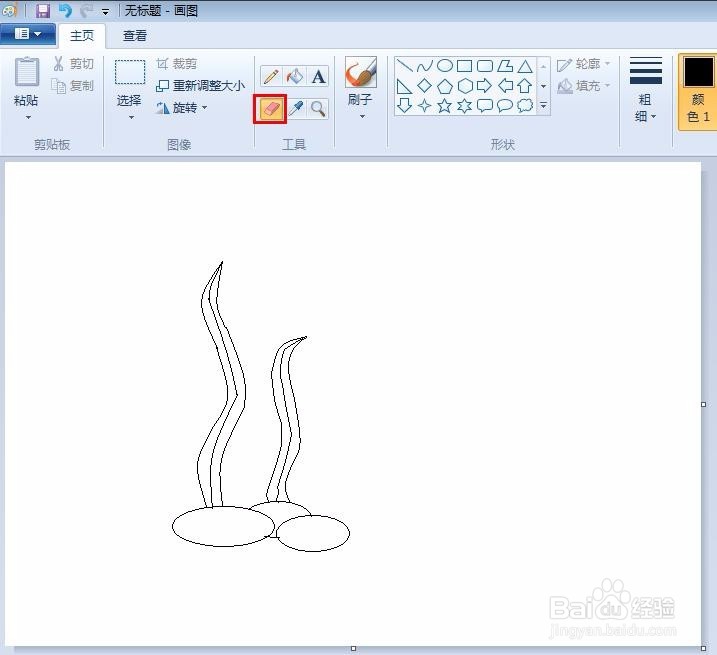Choose the Five-point star shape
This screenshot has height=655, width=717.
pos(444,106)
